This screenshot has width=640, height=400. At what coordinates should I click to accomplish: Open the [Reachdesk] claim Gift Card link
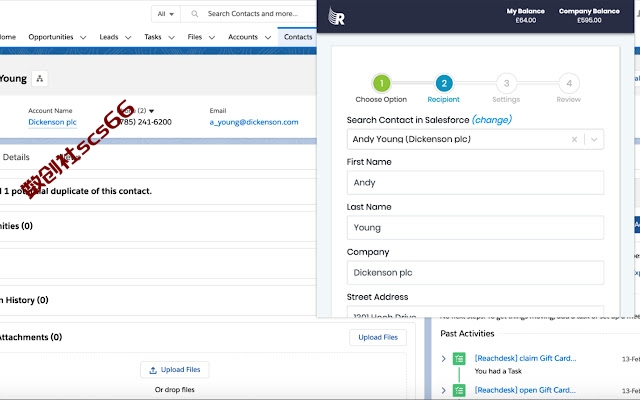click(x=525, y=358)
